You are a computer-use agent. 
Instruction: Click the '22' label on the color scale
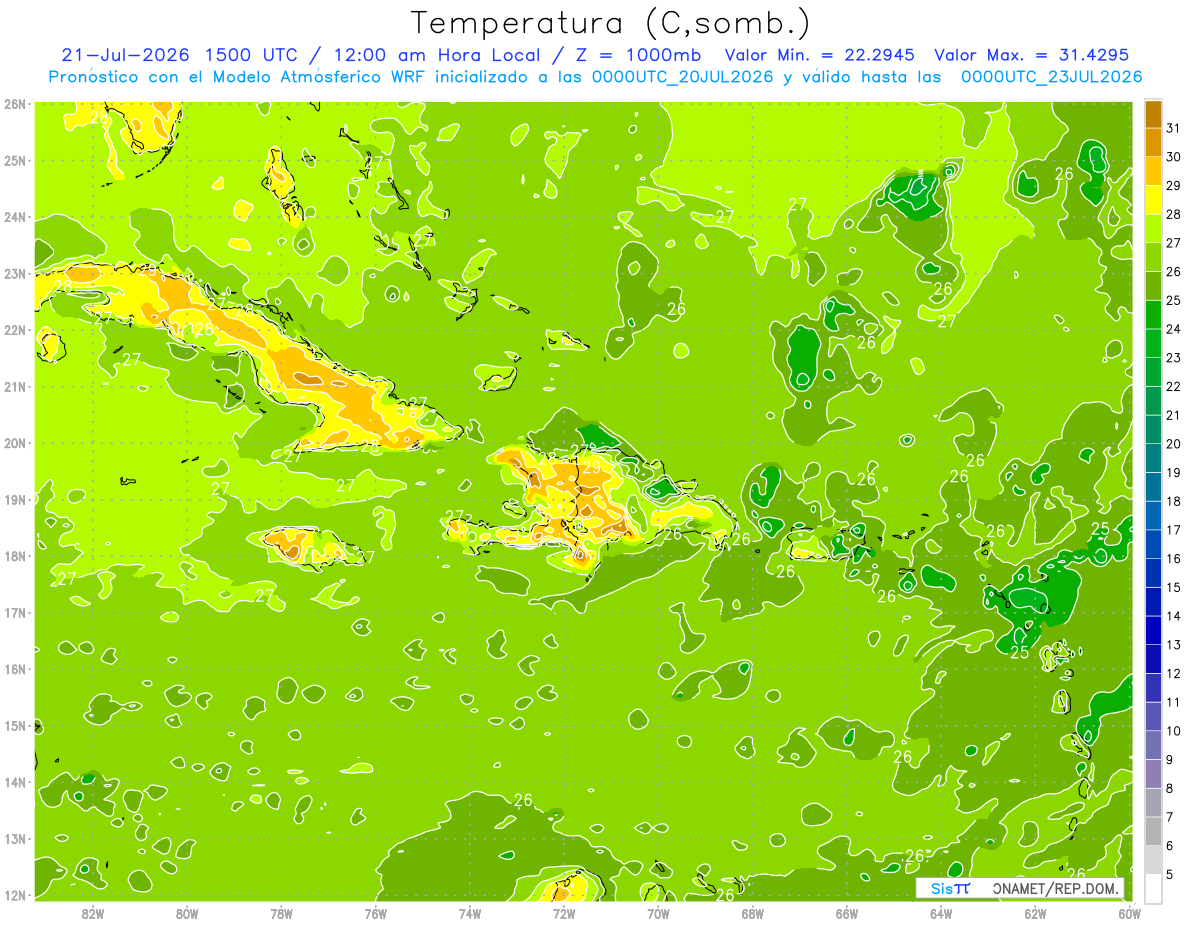coord(1173,386)
